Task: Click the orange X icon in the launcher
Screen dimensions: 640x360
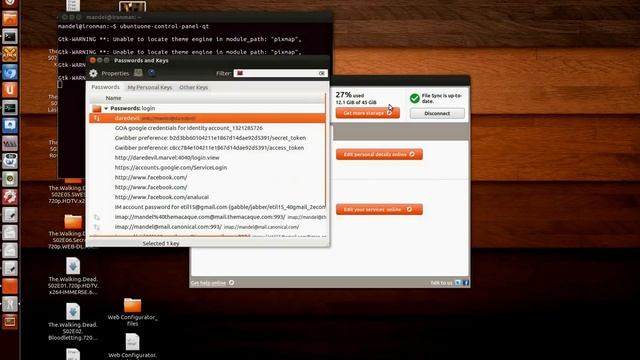Action: pos(10,54)
